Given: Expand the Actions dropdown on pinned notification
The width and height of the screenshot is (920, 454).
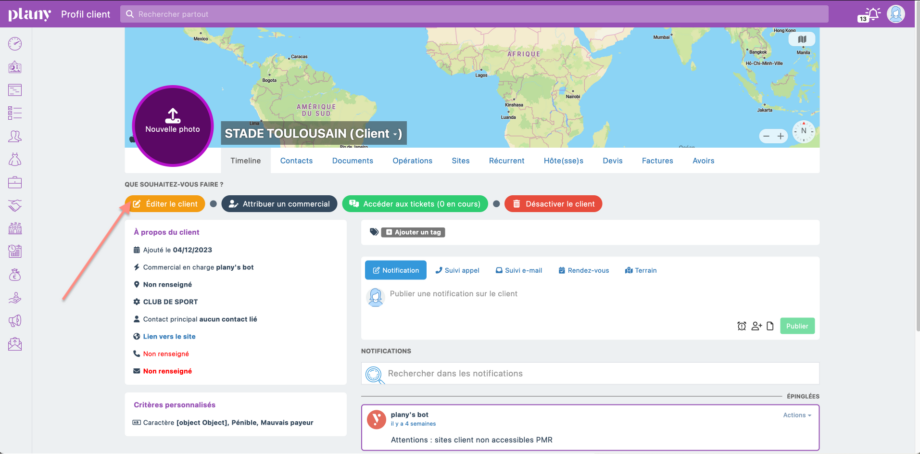Looking at the screenshot, I should [797, 414].
